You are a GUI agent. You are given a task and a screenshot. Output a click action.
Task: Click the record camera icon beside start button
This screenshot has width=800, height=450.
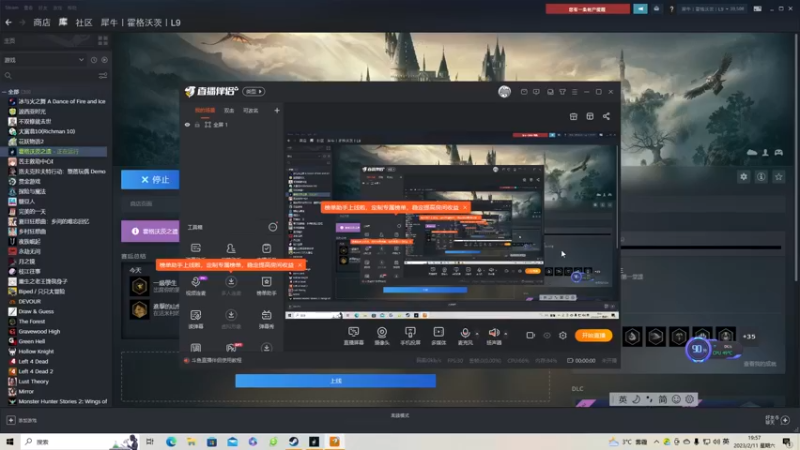pyautogui.click(x=531, y=335)
